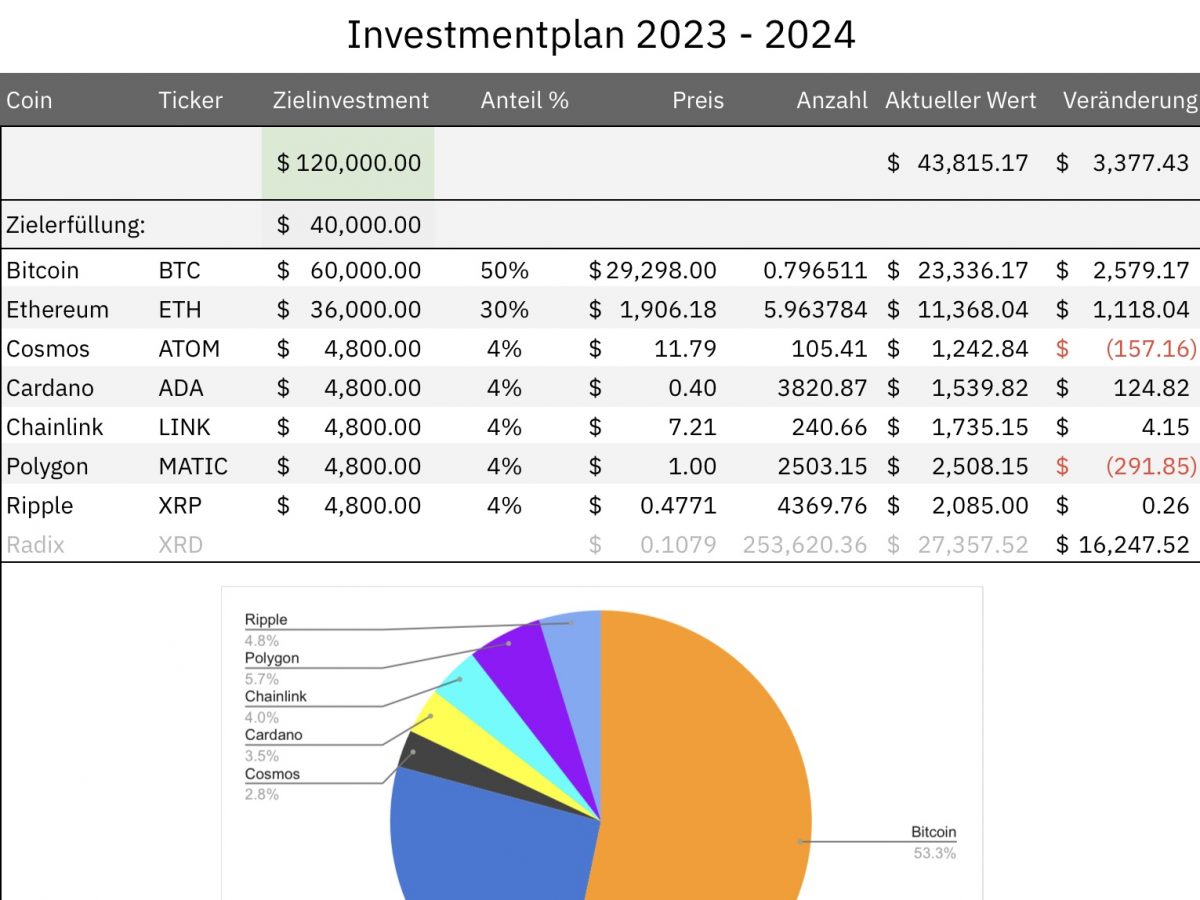Click the Bitcoin 53.3% chart label
Viewport: 1200px width, 900px height.
[934, 842]
